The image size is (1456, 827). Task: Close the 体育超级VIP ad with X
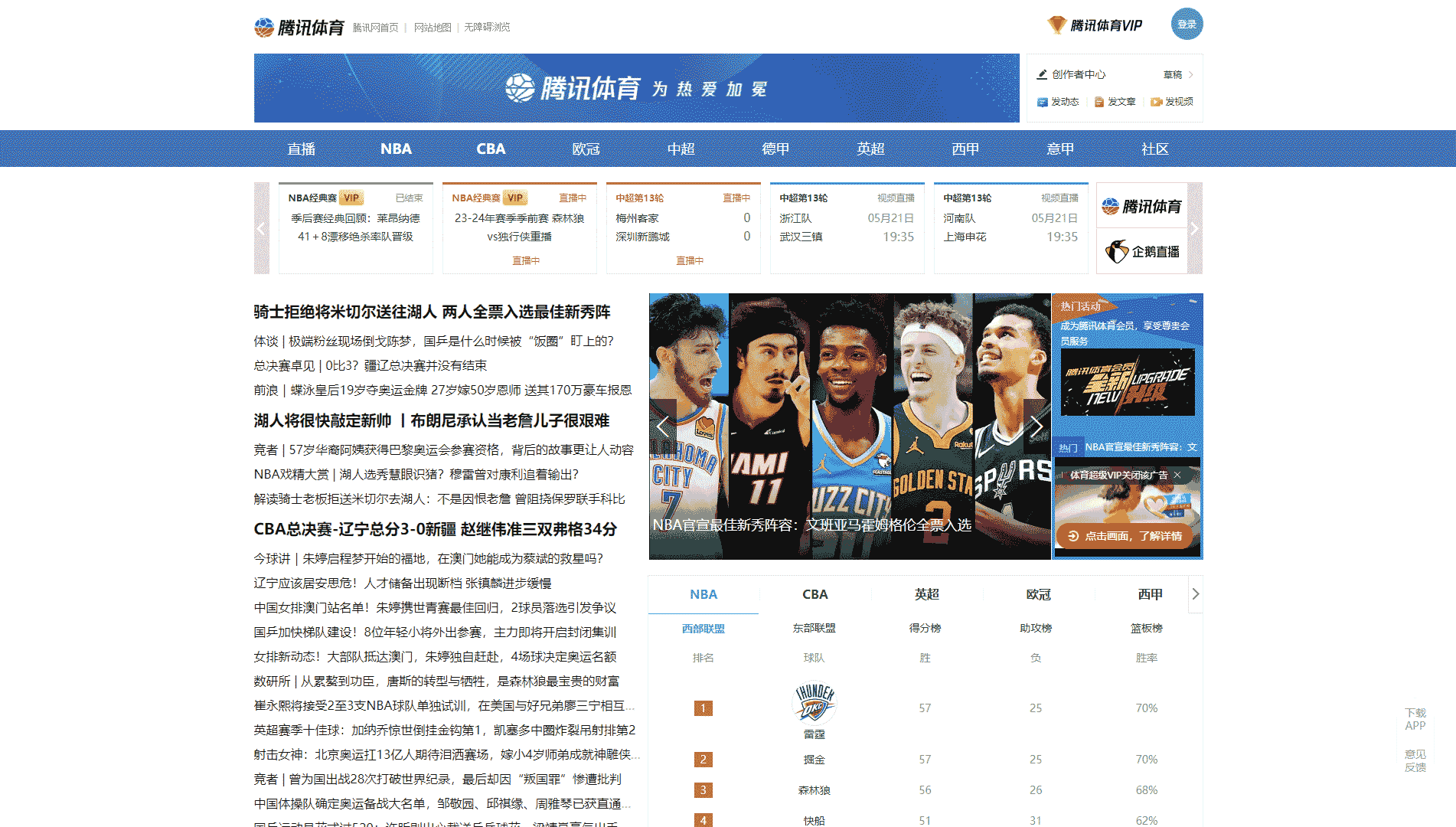coord(1177,475)
